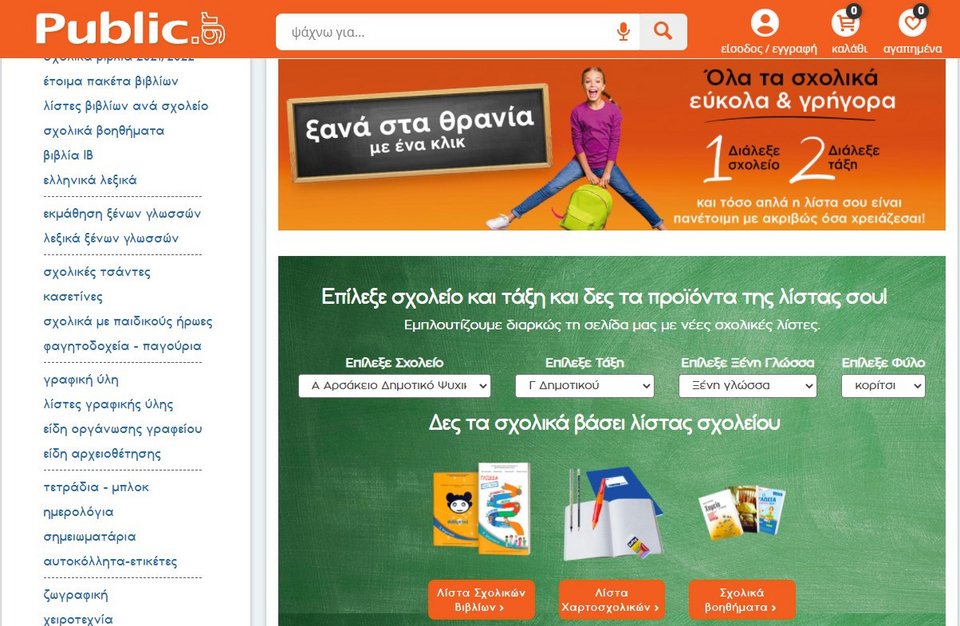Viewport: 960px width, 626px height.
Task: Change gender selection in the Επίλεξε Φύλο dropdown
Action: 882,385
